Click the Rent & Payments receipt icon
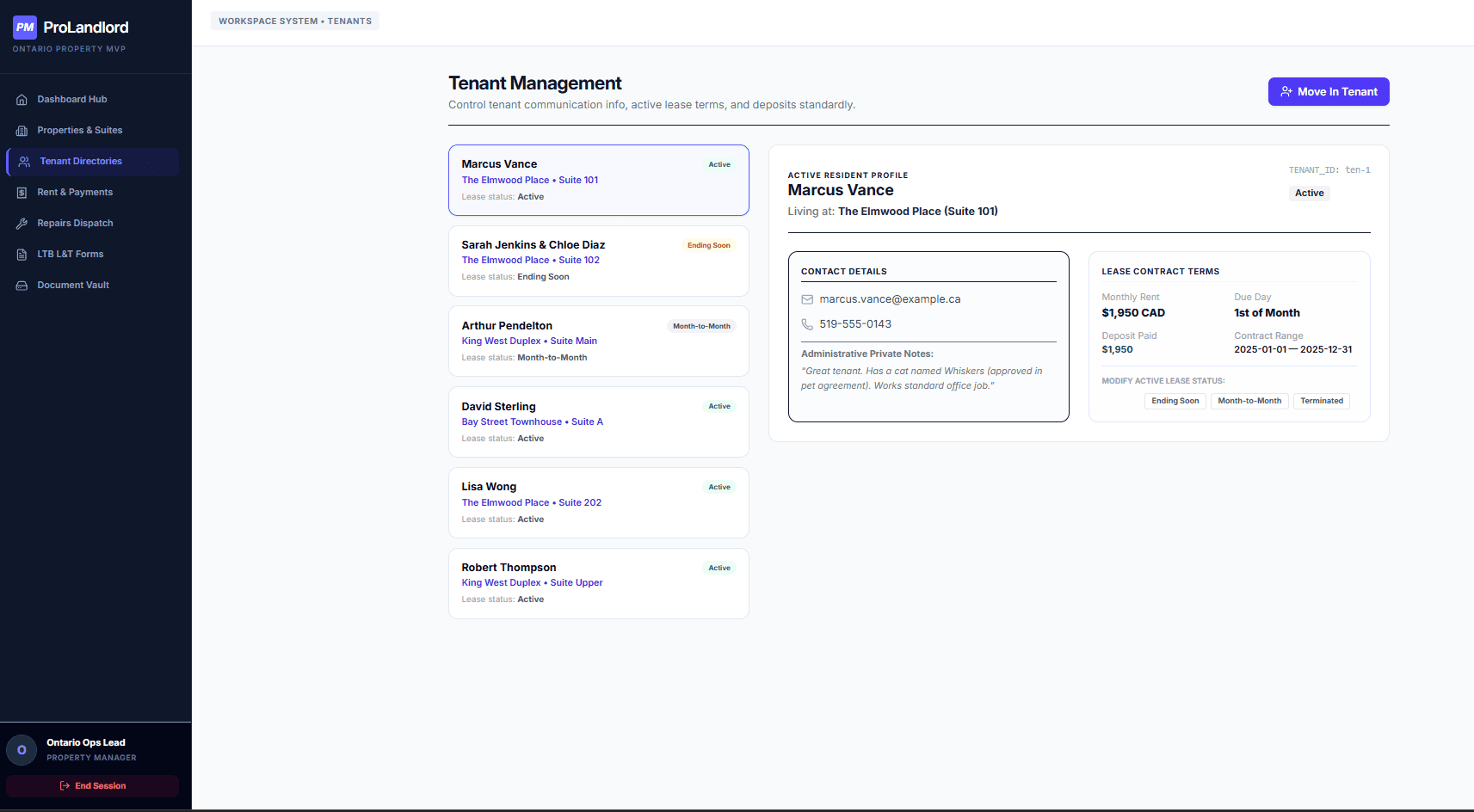This screenshot has height=812, width=1474. tap(22, 193)
